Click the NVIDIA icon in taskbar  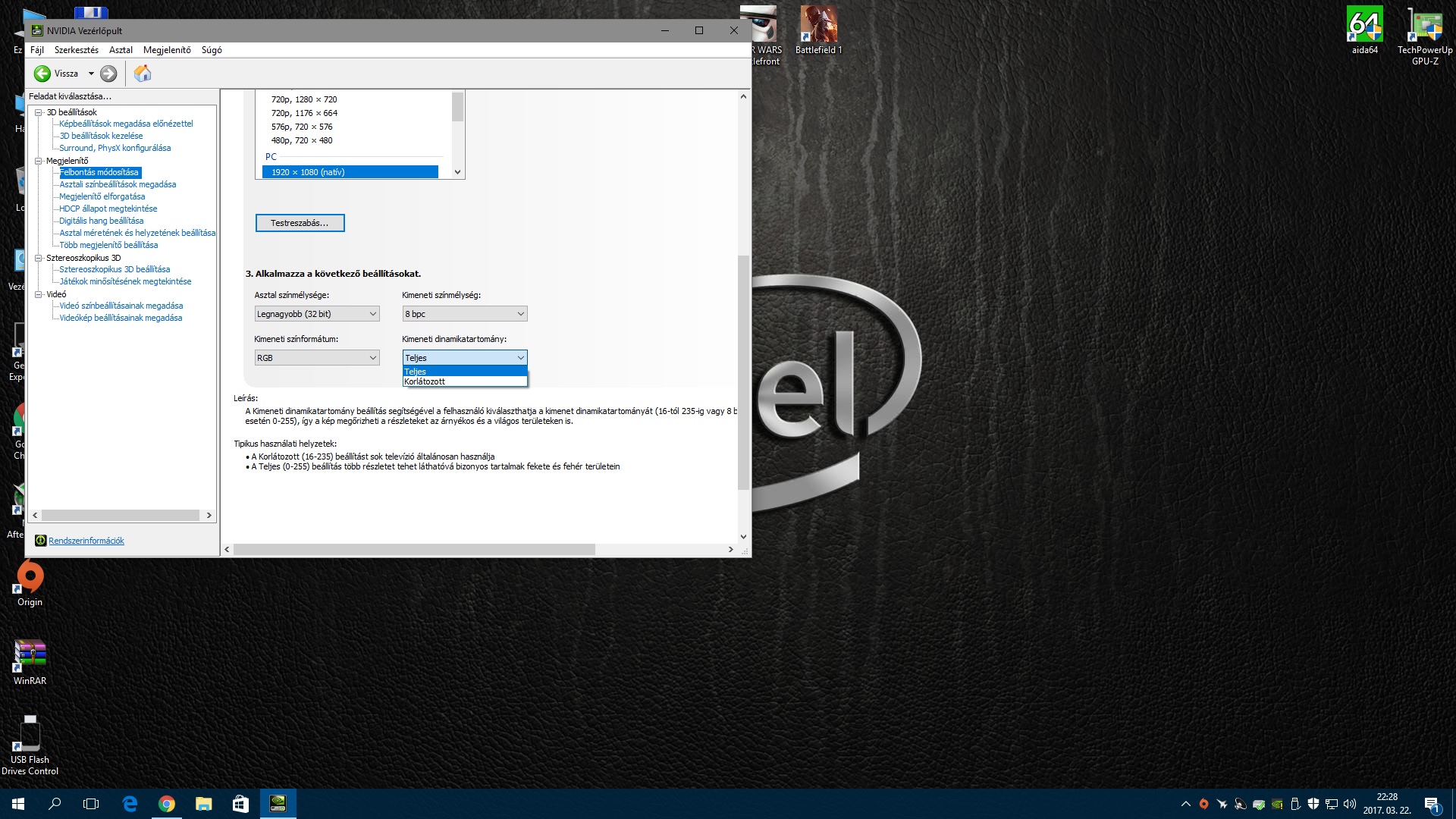(x=278, y=804)
